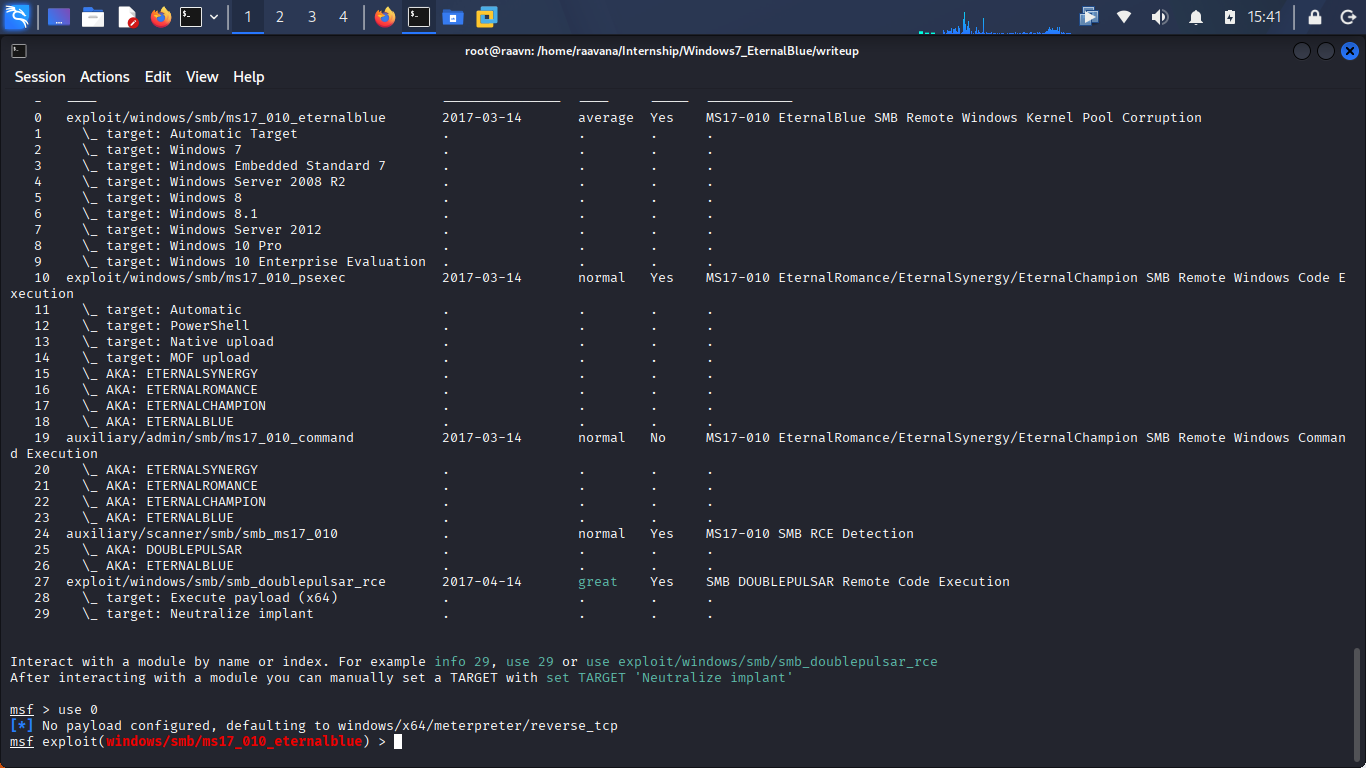Click 'MS17-010 SMB RCE Detection' description

[x=810, y=534]
